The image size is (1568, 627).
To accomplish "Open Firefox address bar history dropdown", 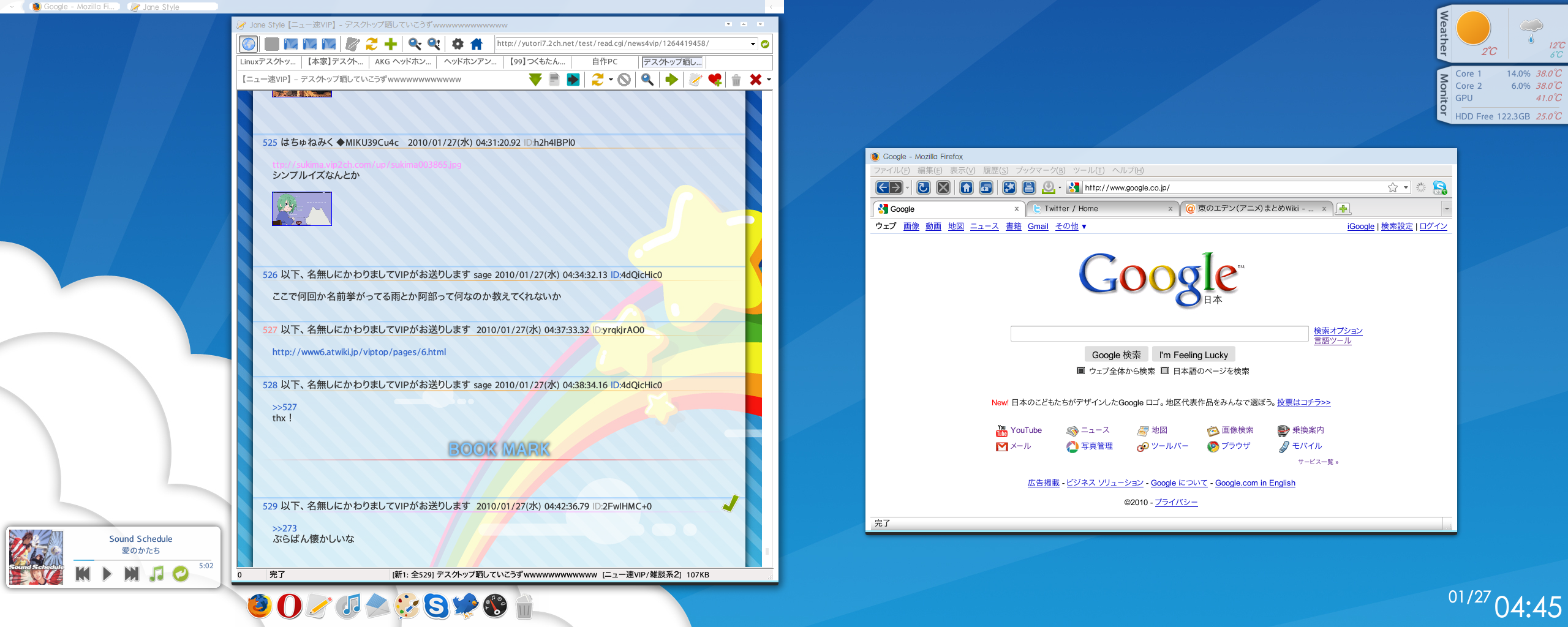I will pyautogui.click(x=1406, y=187).
